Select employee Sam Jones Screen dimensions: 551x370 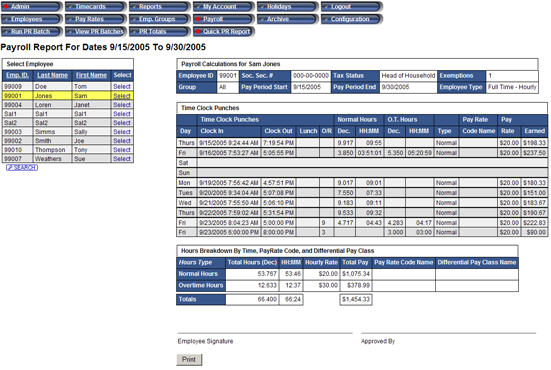coord(122,96)
